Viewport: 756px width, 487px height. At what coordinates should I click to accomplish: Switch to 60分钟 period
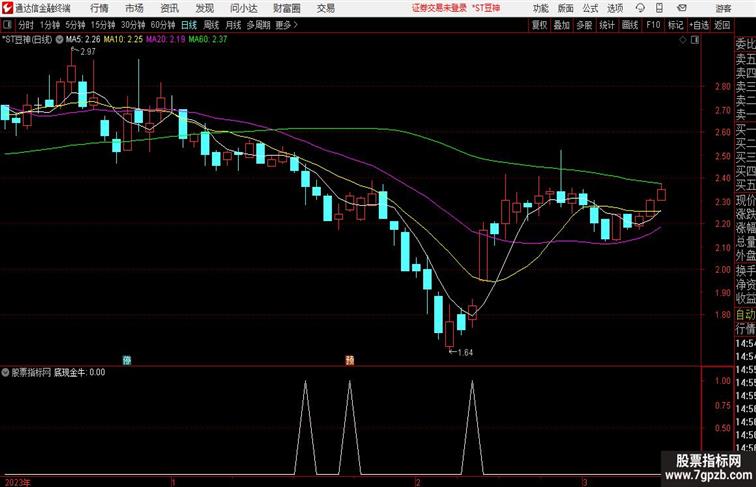pos(163,25)
